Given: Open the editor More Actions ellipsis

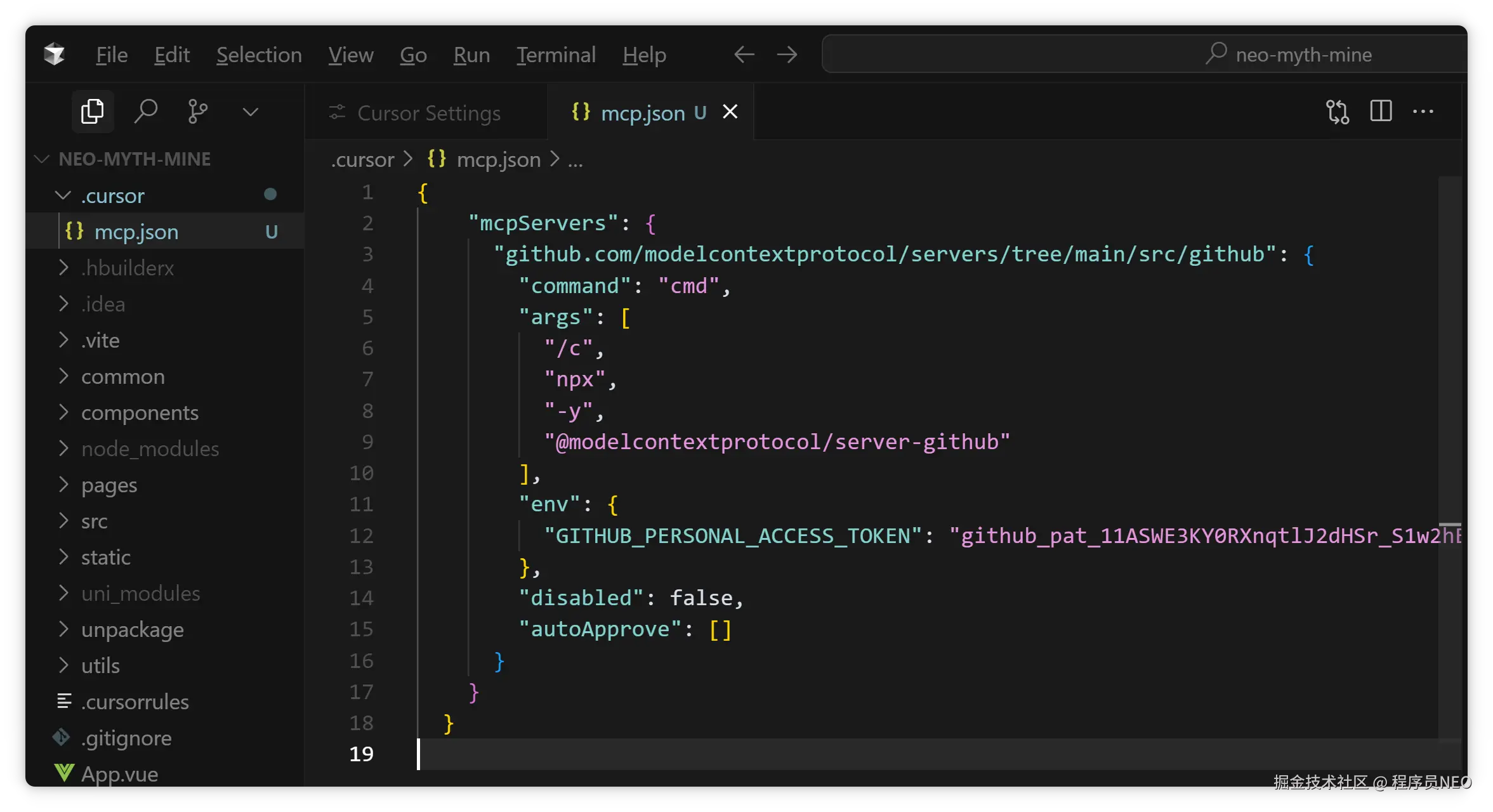Looking at the screenshot, I should tap(1423, 112).
